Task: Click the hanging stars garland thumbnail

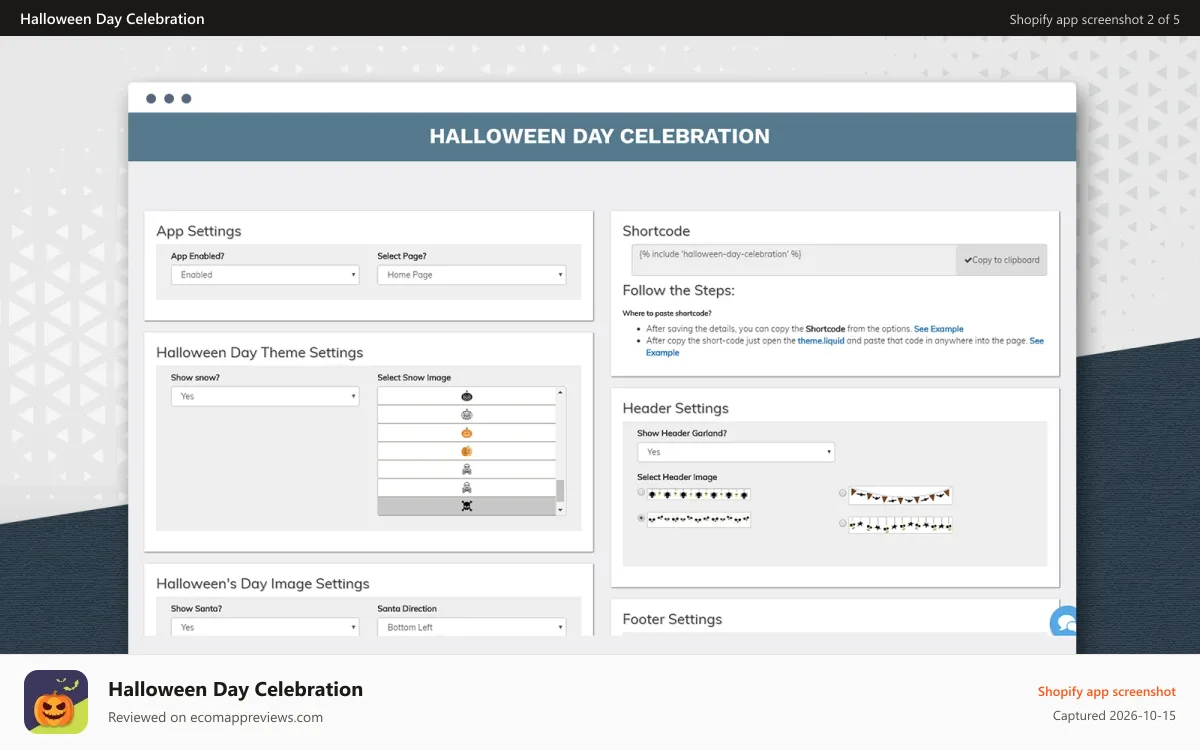Action: point(900,524)
